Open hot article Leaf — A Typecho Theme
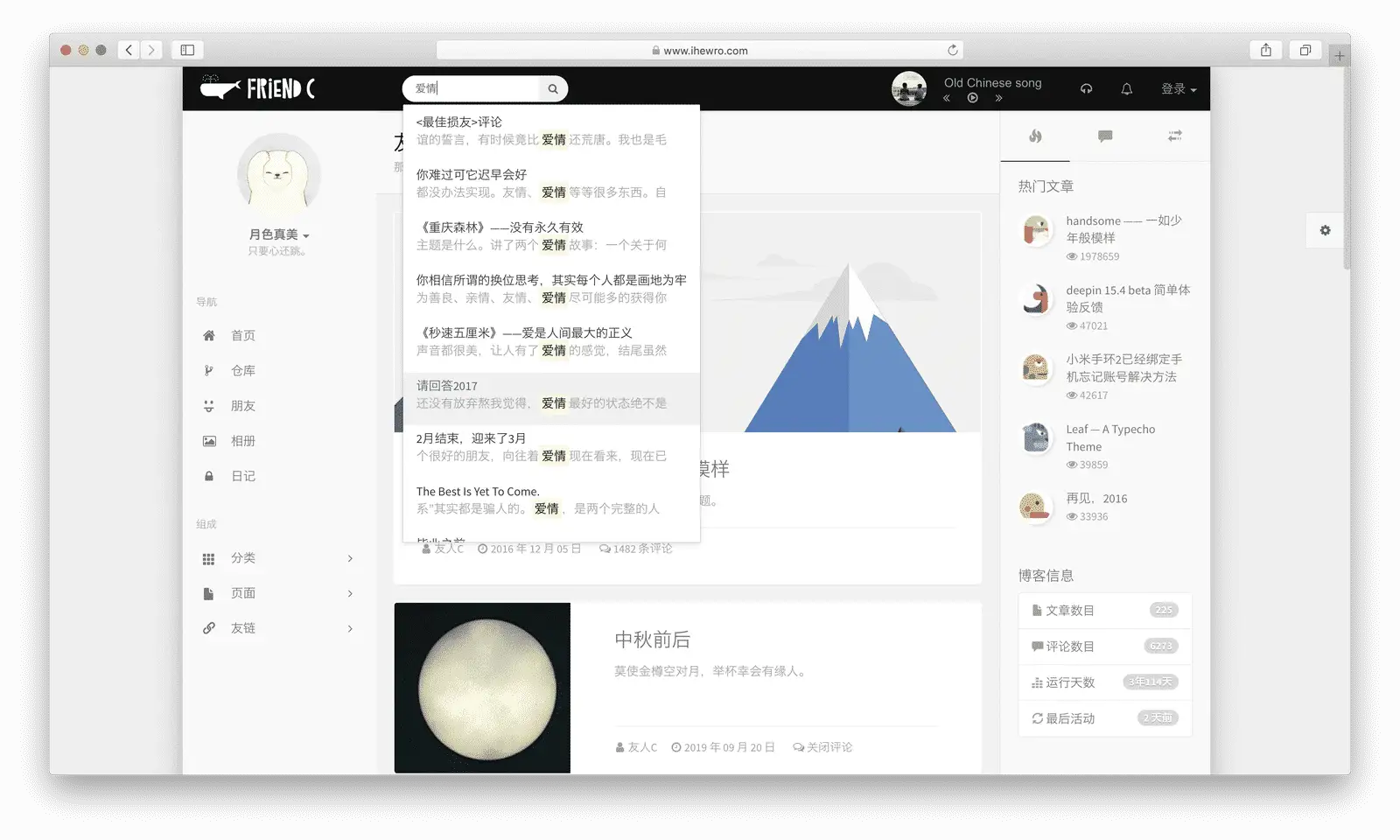Viewport: 1400px width, 840px height. tap(1110, 437)
